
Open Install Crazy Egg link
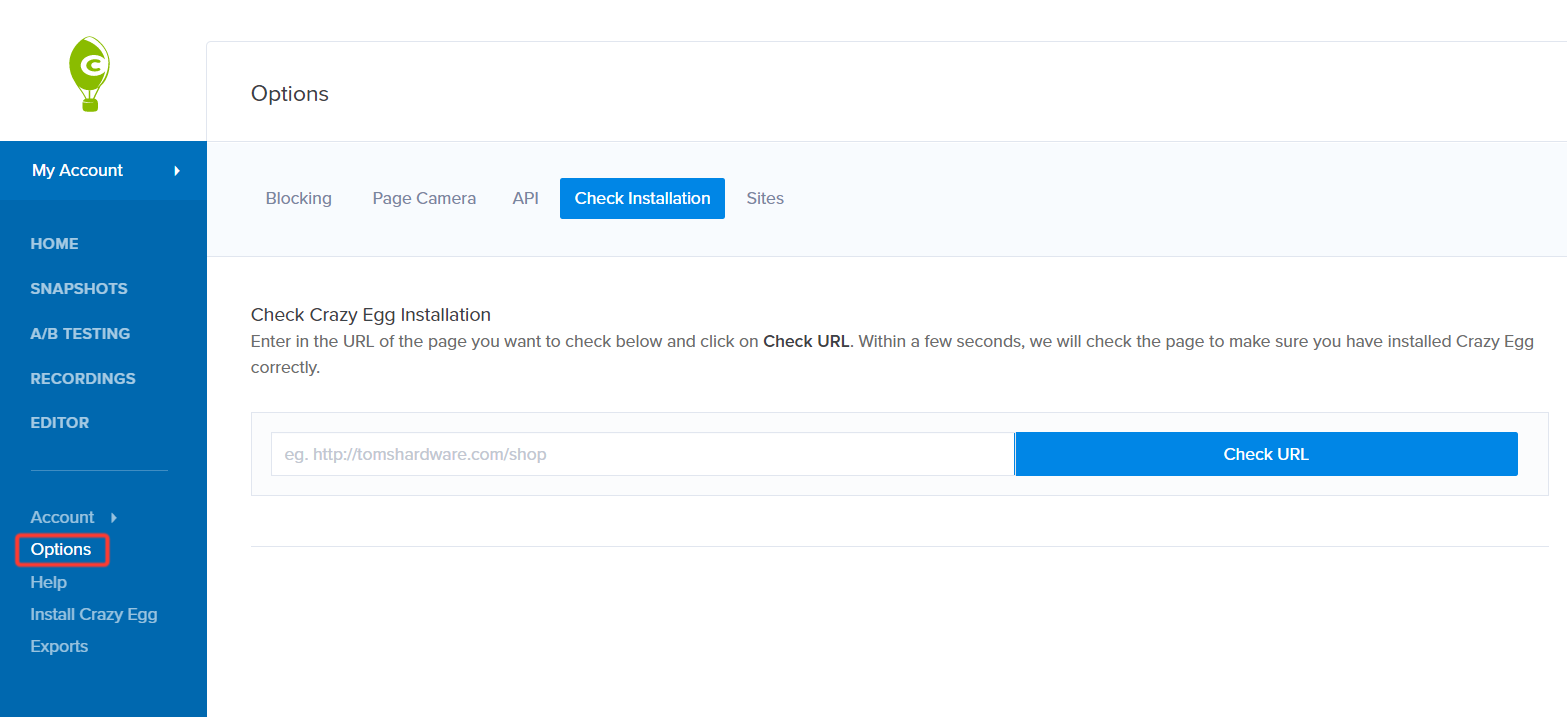94,614
